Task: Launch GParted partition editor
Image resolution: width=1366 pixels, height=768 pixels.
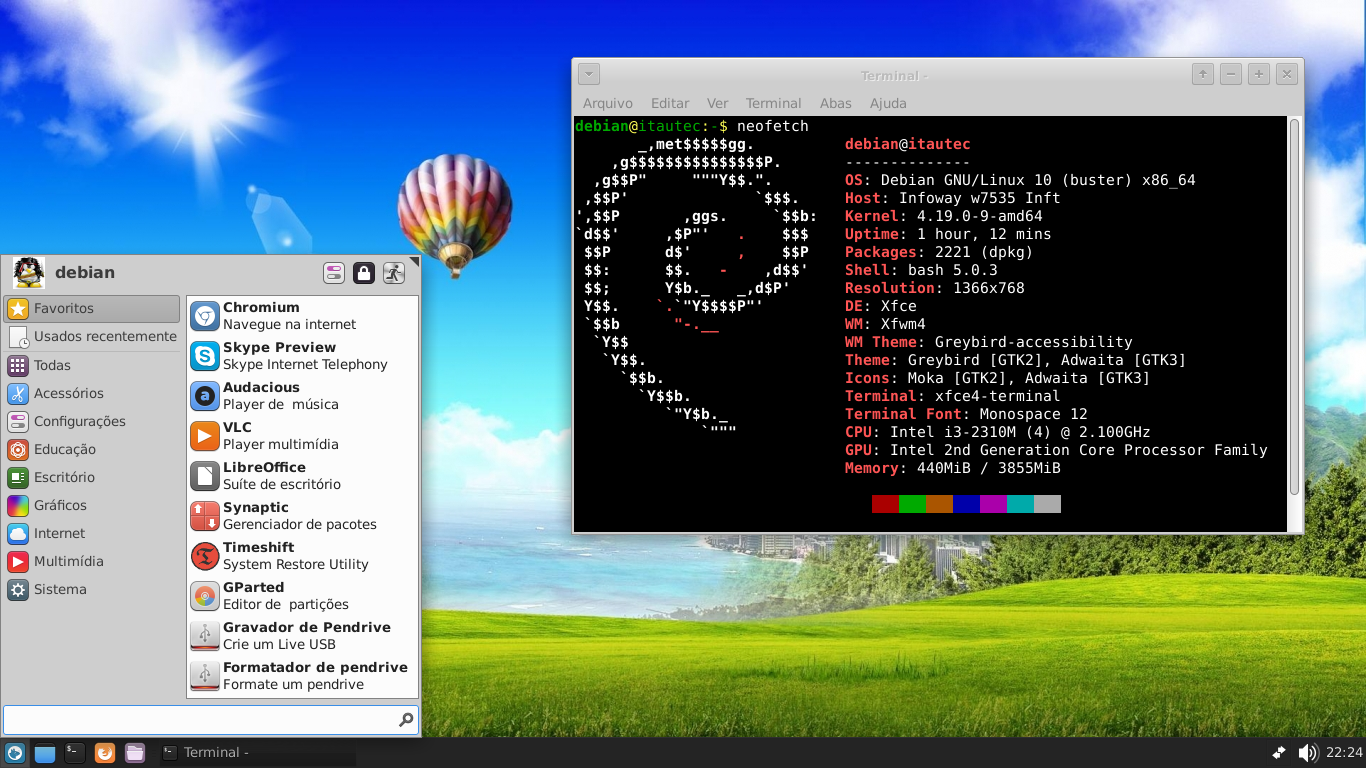Action: (302, 596)
